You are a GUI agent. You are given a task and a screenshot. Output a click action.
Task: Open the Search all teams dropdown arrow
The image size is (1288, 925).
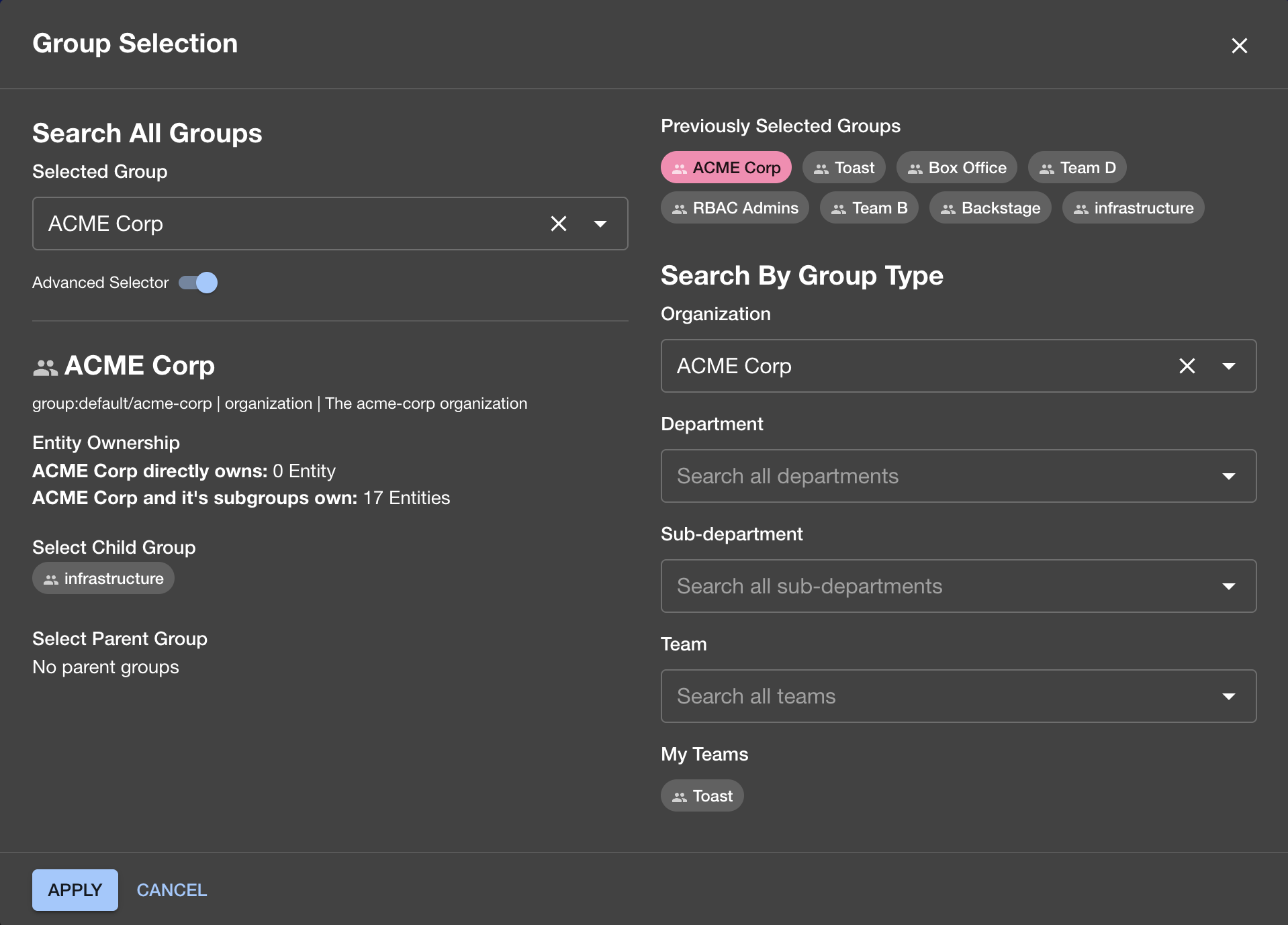[1229, 696]
